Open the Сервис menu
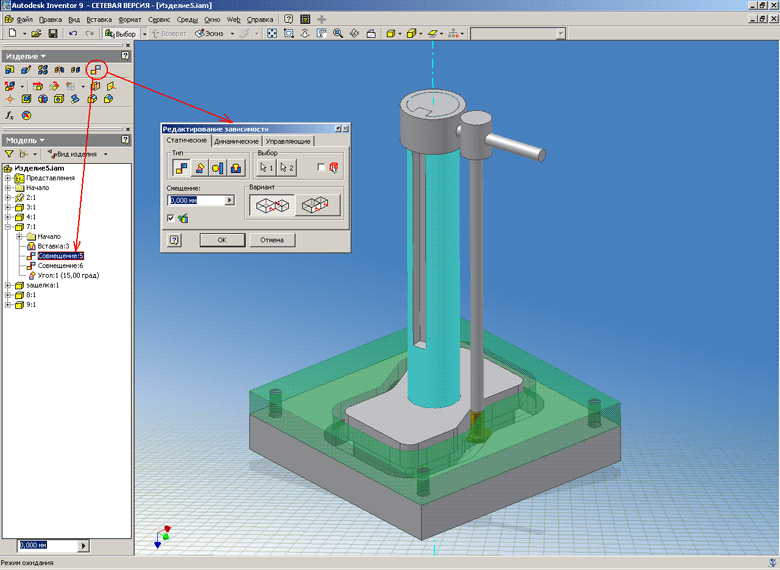The width and height of the screenshot is (780, 570). coord(159,19)
